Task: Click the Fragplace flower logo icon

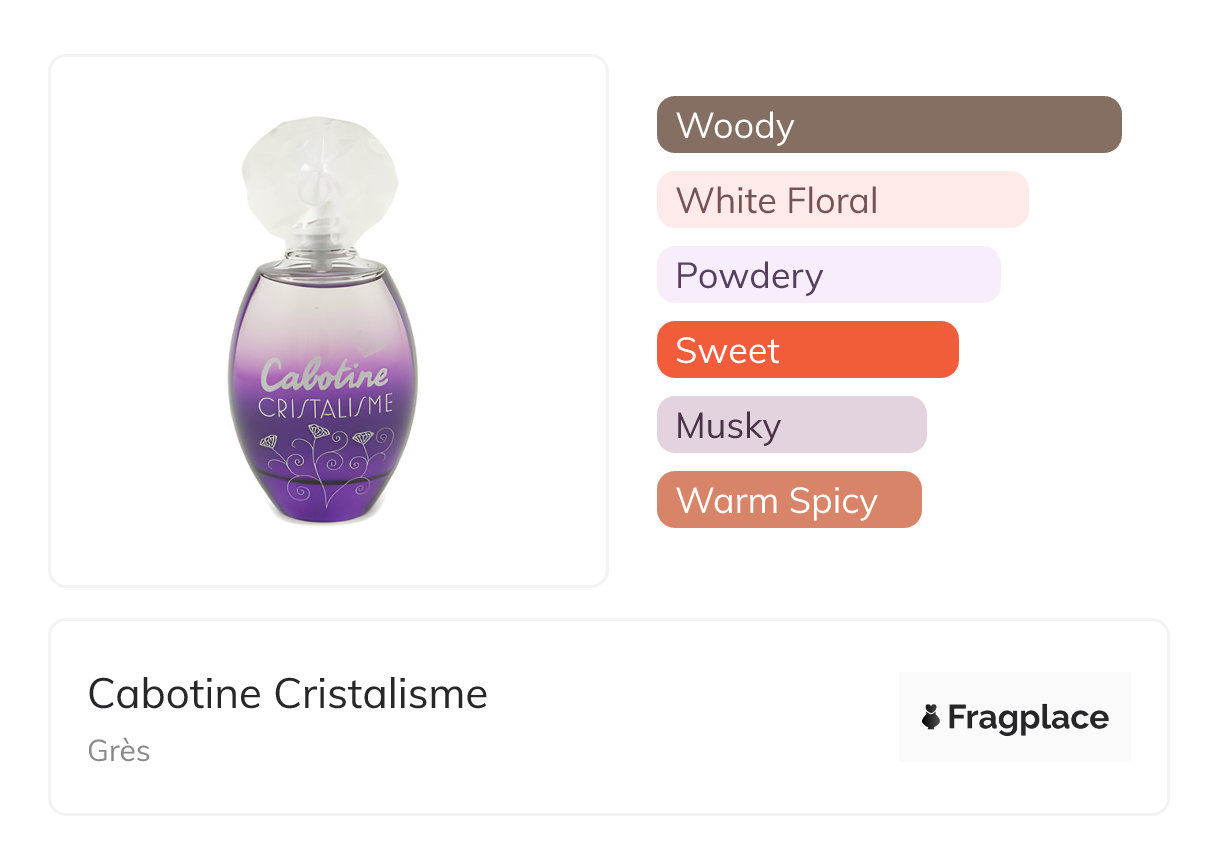Action: pyautogui.click(x=931, y=717)
